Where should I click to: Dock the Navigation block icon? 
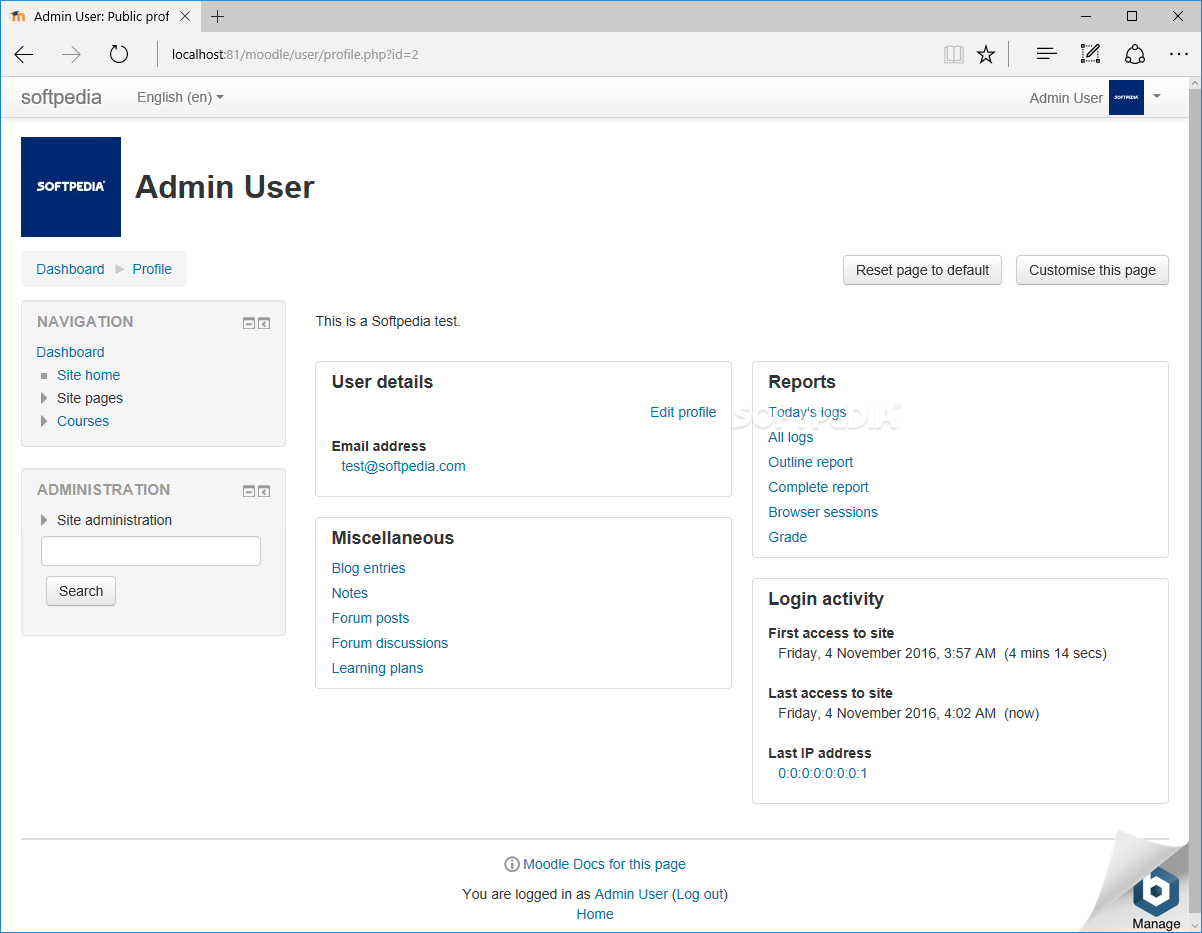(264, 324)
